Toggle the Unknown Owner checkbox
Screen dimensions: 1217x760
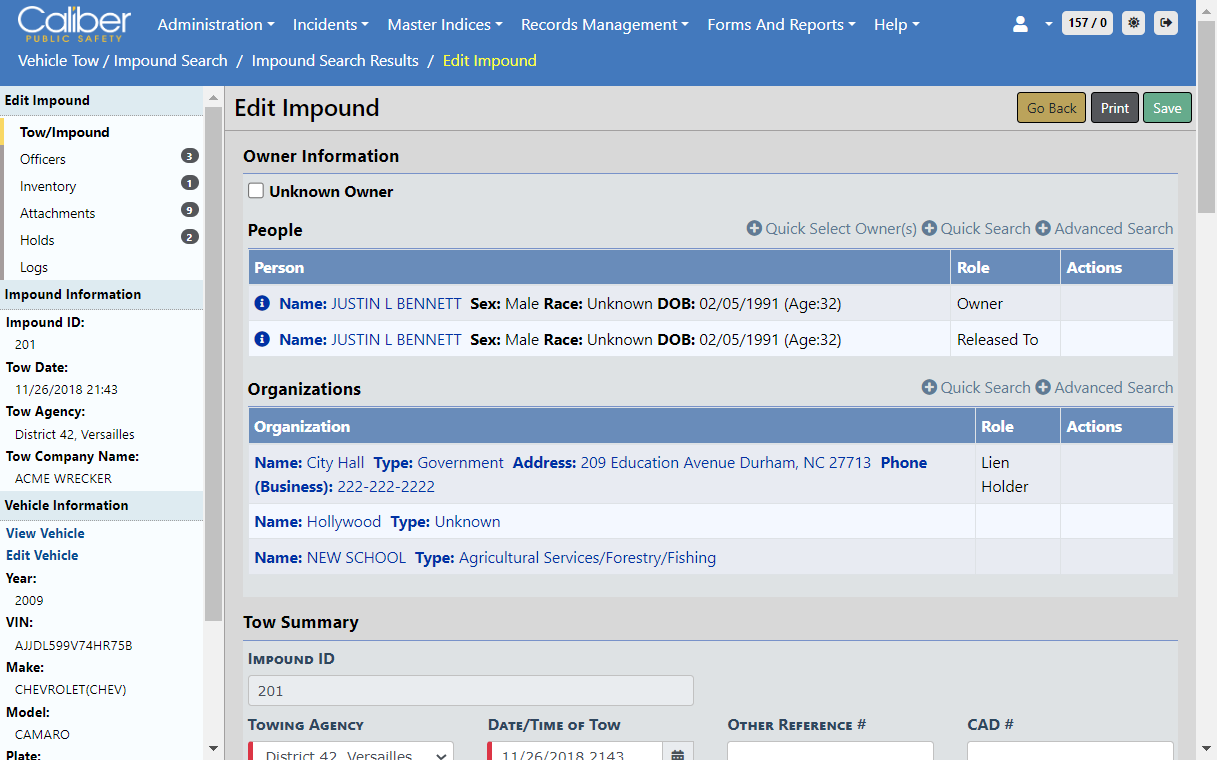[x=256, y=191]
